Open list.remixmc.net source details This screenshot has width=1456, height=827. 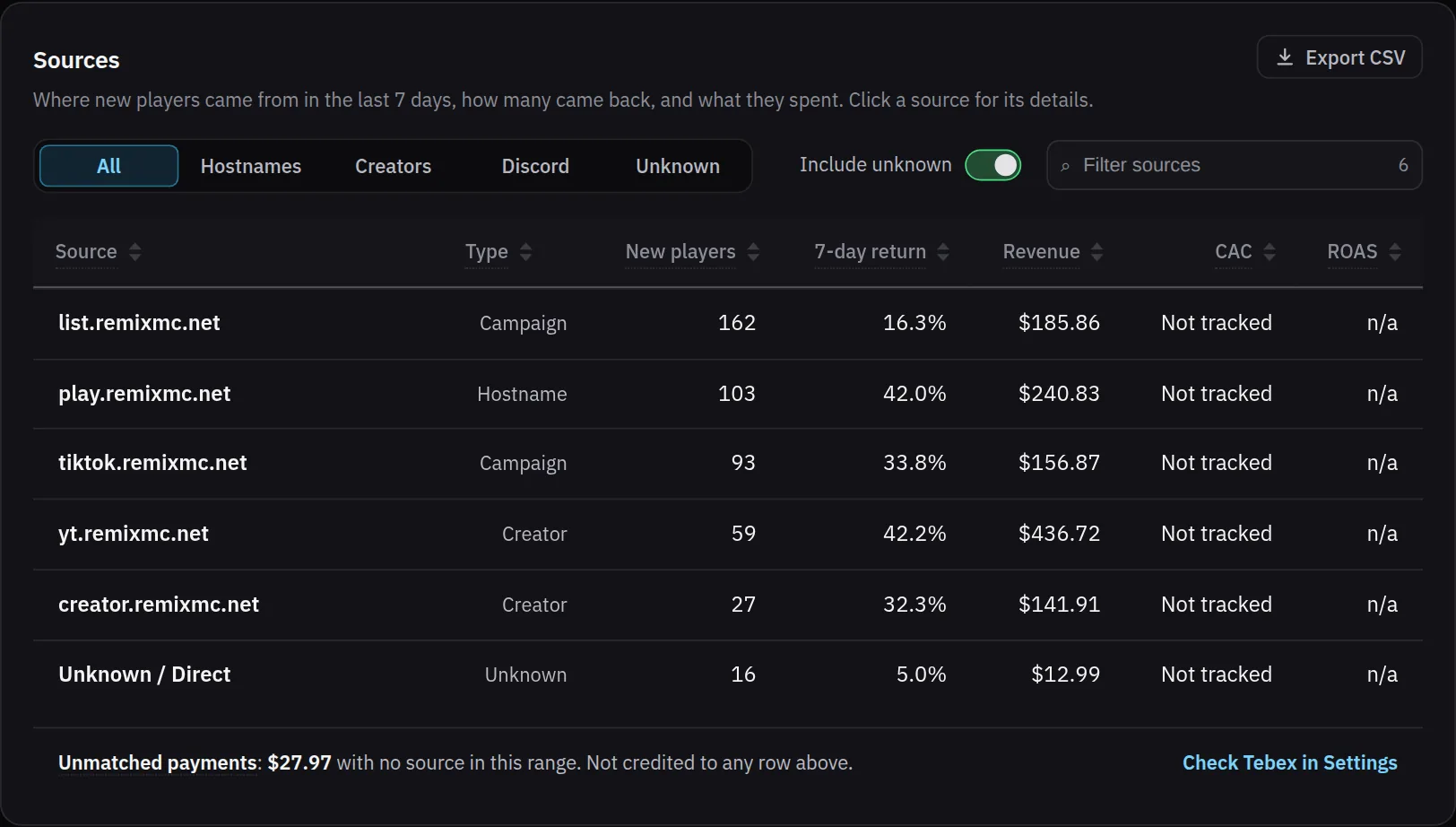coord(728,323)
